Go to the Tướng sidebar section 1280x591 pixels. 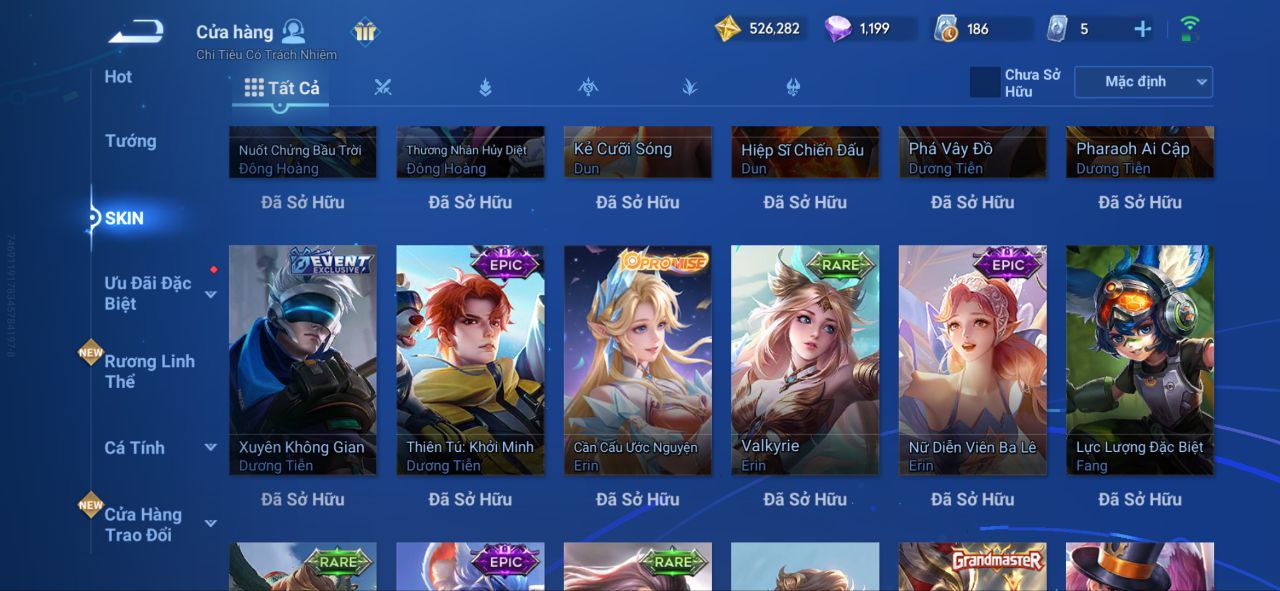[x=131, y=141]
